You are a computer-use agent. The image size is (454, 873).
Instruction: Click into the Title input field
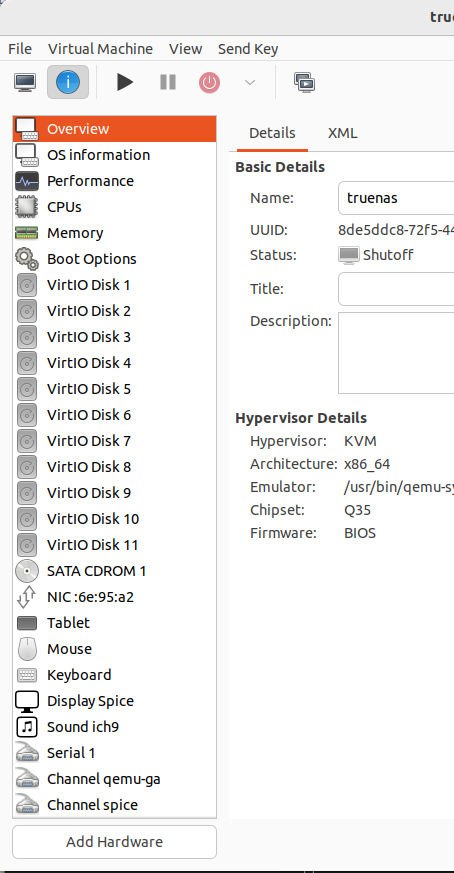point(396,289)
